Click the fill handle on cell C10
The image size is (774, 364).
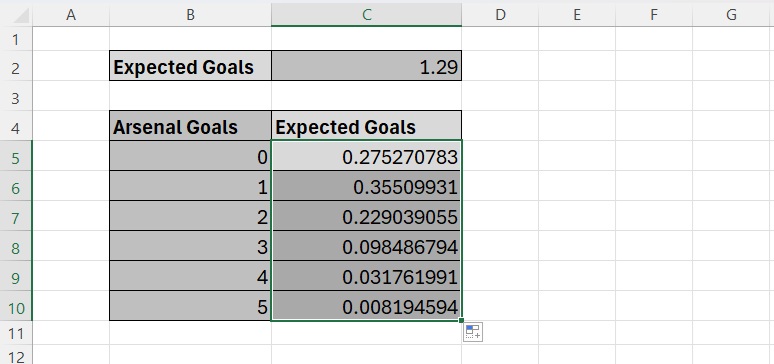pyautogui.click(x=461, y=321)
